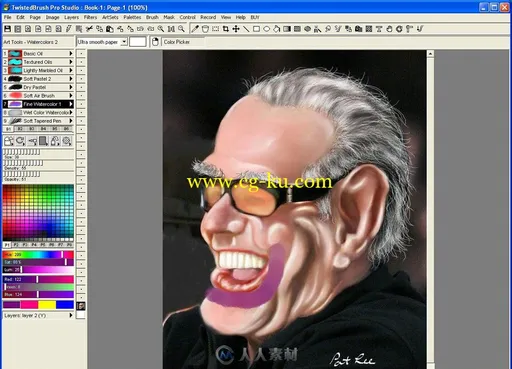The height and width of the screenshot is (369, 512).
Task: Pick the pink swatch below sliders
Action: coord(29,304)
